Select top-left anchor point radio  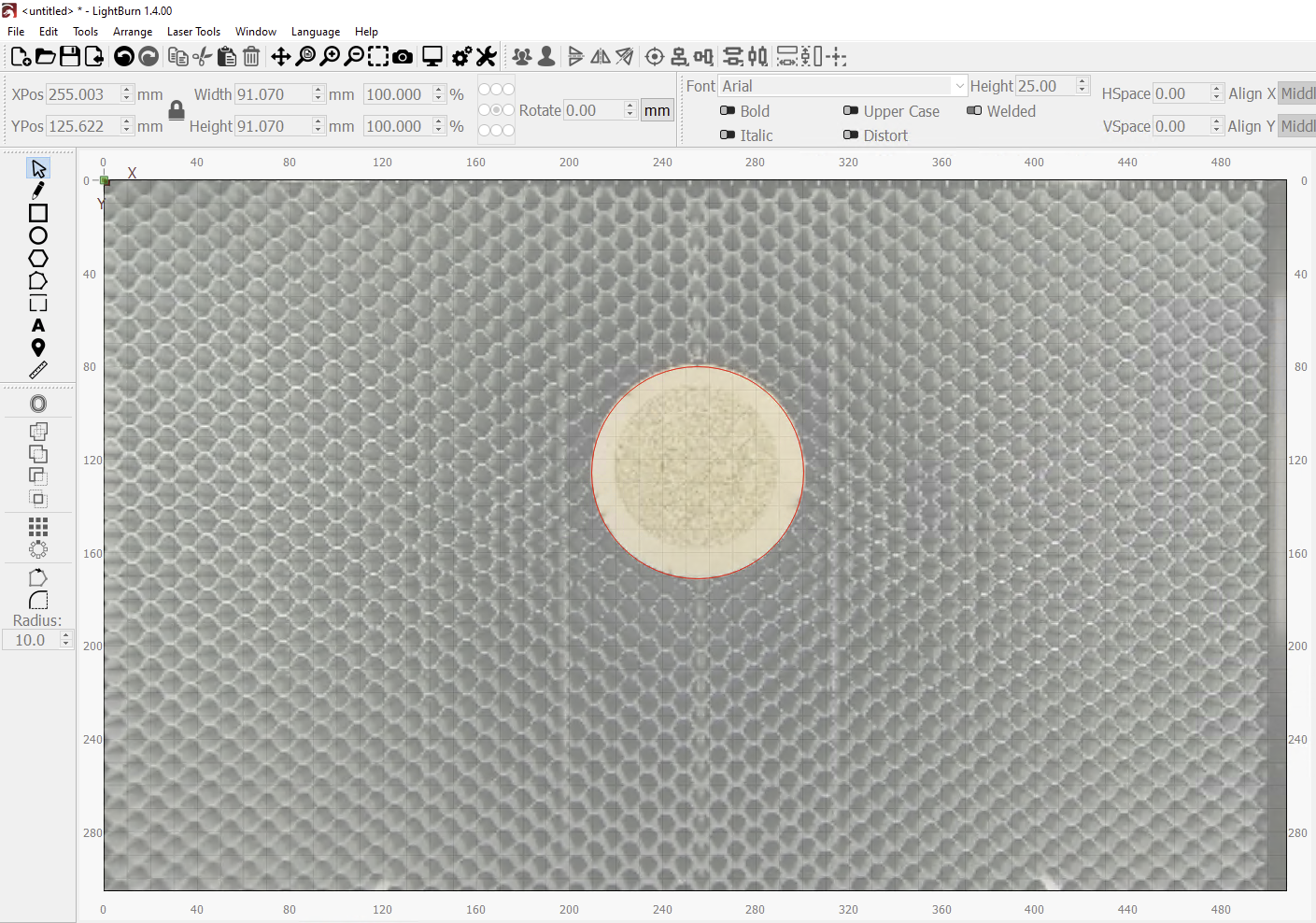[x=484, y=89]
